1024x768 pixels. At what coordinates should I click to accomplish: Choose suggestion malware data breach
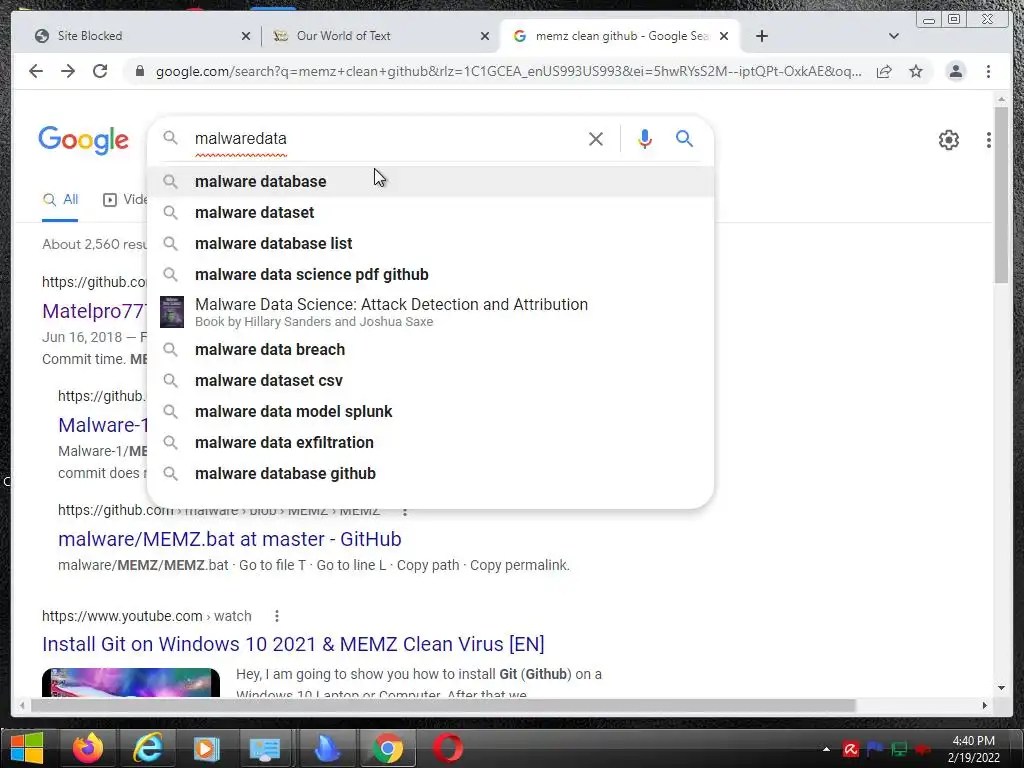431,349
